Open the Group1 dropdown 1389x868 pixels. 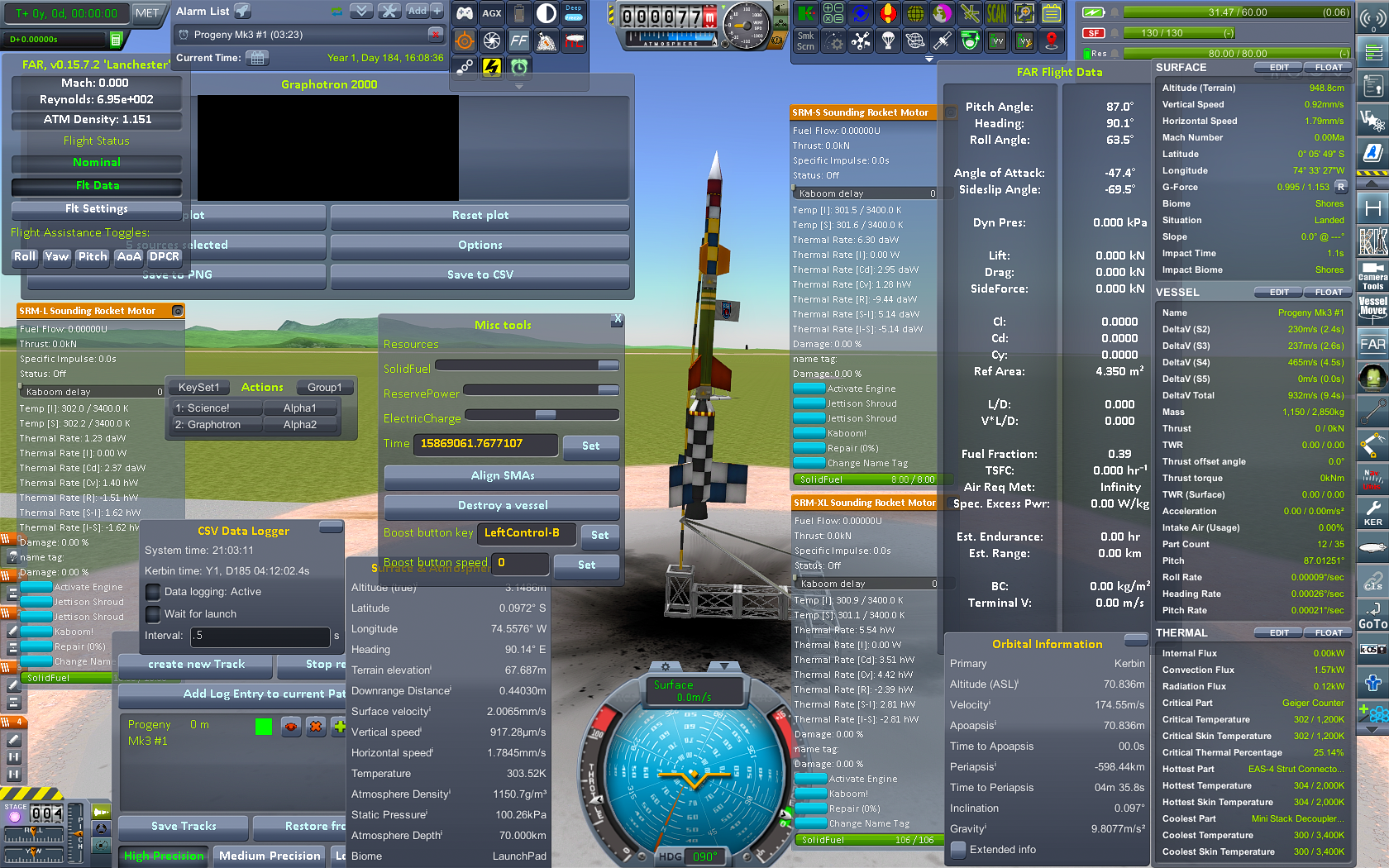[325, 387]
